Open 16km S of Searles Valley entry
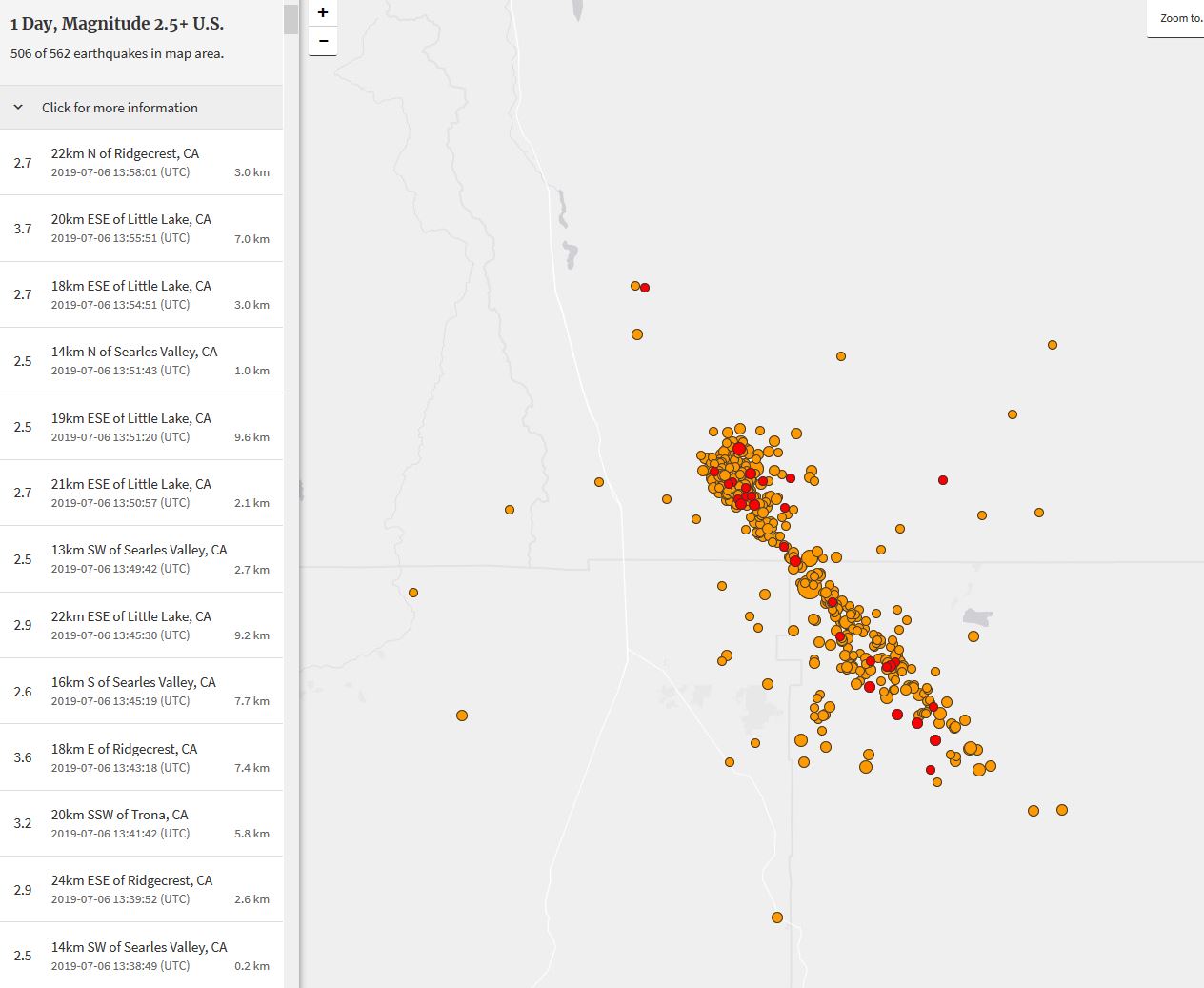Viewport: 1204px width, 988px height. coord(141,691)
